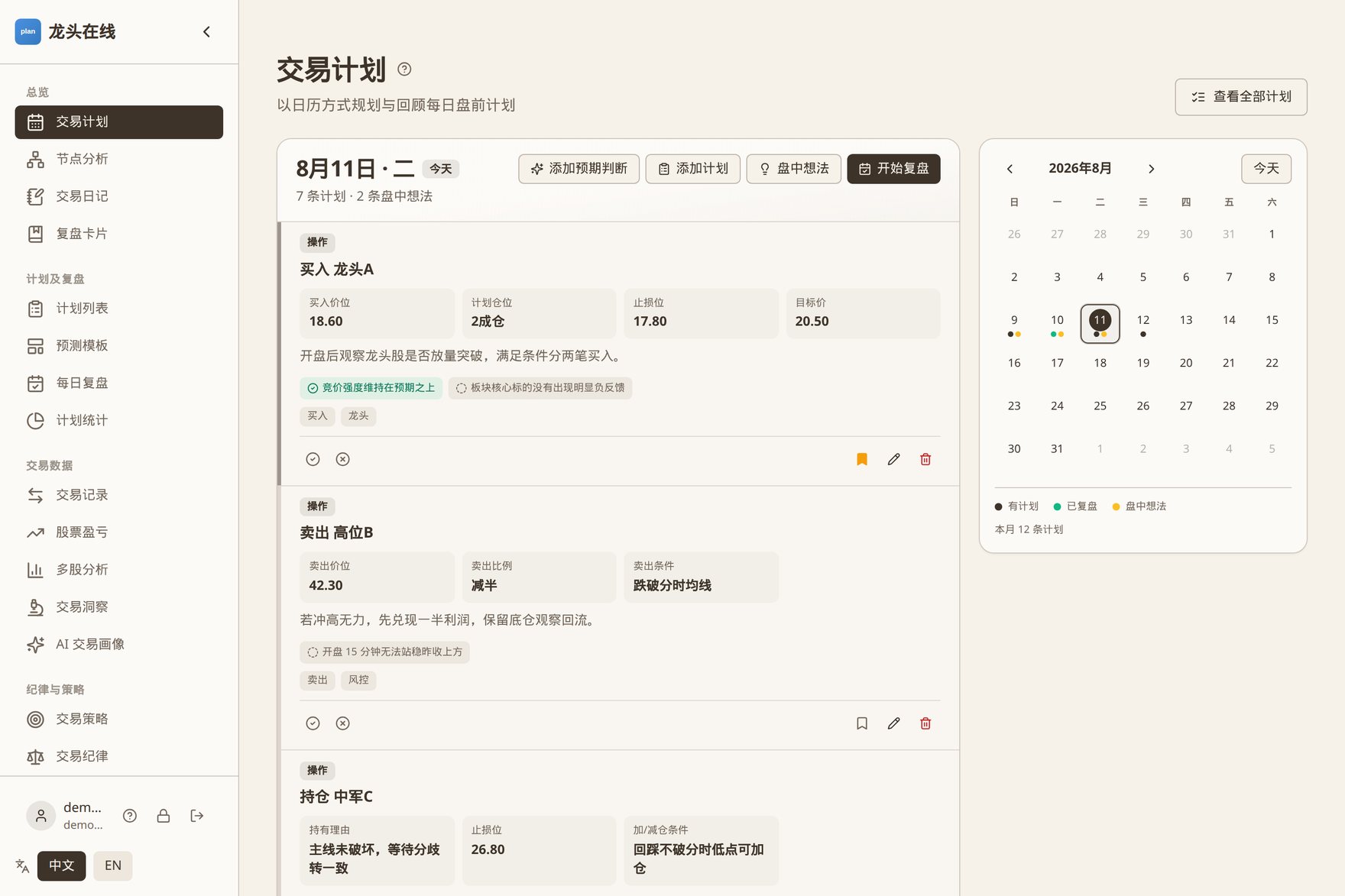Toggle condition 竞价强度维持在预期之上
This screenshot has width=1345, height=896.
click(371, 388)
